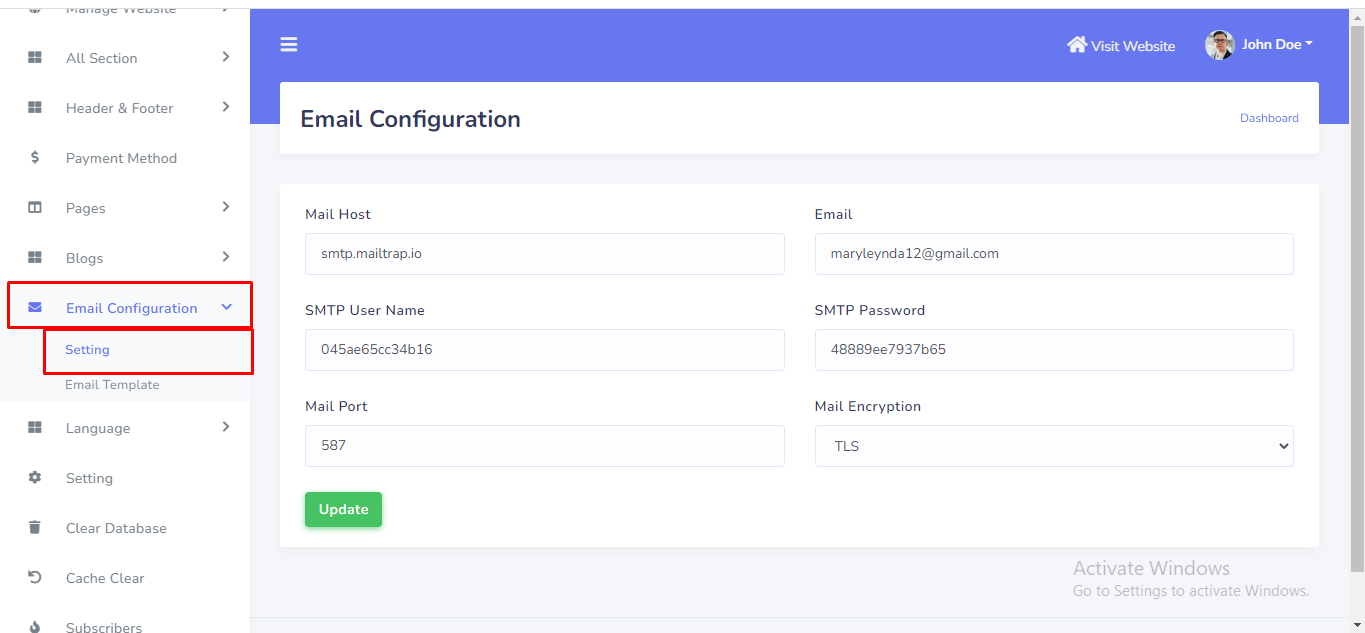Click John Doe's profile avatar
The width and height of the screenshot is (1365, 633).
(x=1219, y=45)
